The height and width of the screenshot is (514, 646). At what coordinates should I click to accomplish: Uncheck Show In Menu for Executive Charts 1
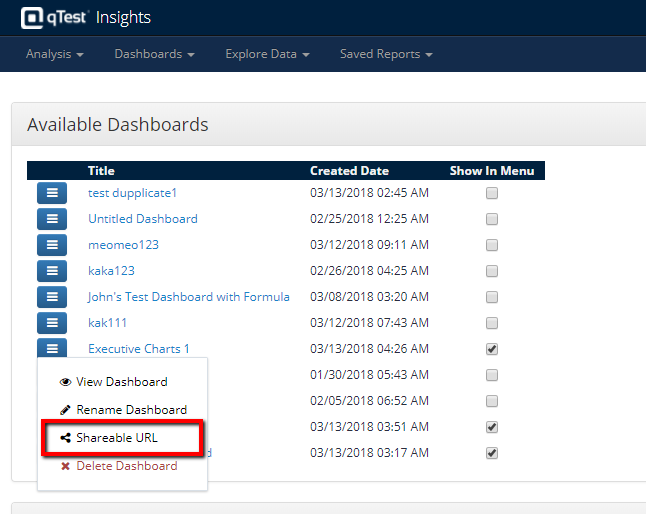[x=492, y=349]
